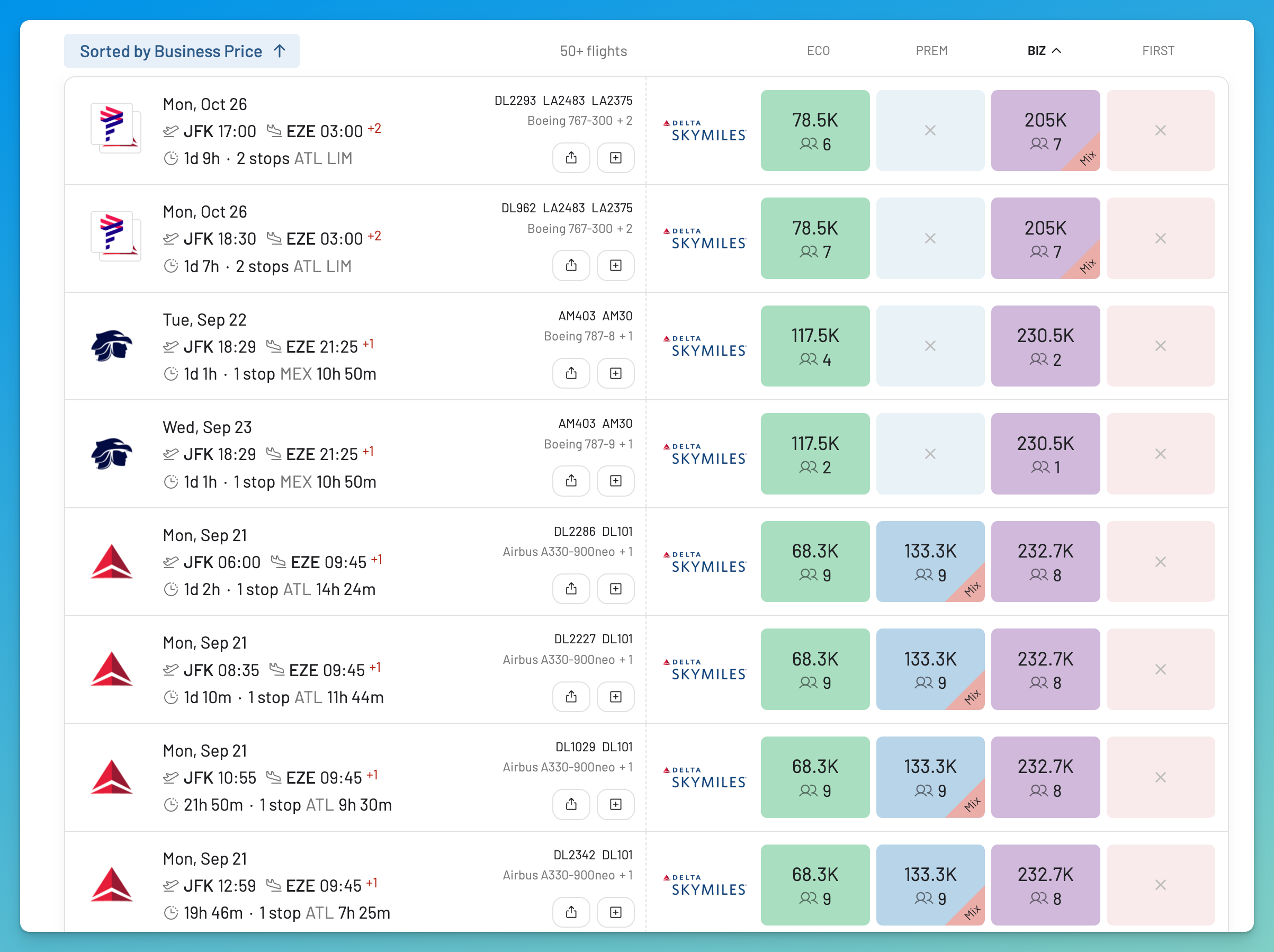Select 133.3K premium fare on JFK 10:55
The width and height of the screenshot is (1274, 952).
click(930, 777)
